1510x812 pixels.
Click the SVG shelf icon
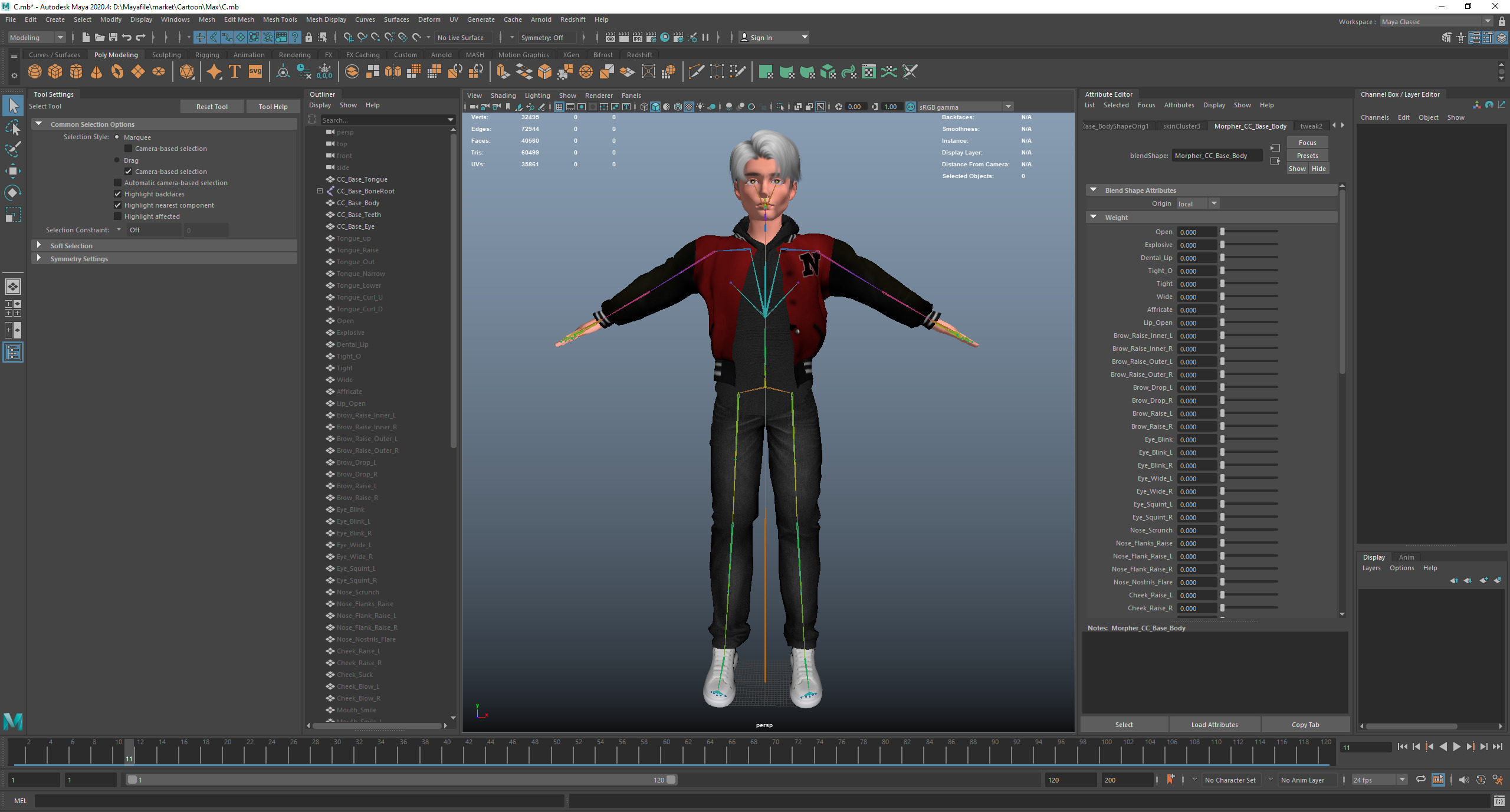(x=255, y=72)
